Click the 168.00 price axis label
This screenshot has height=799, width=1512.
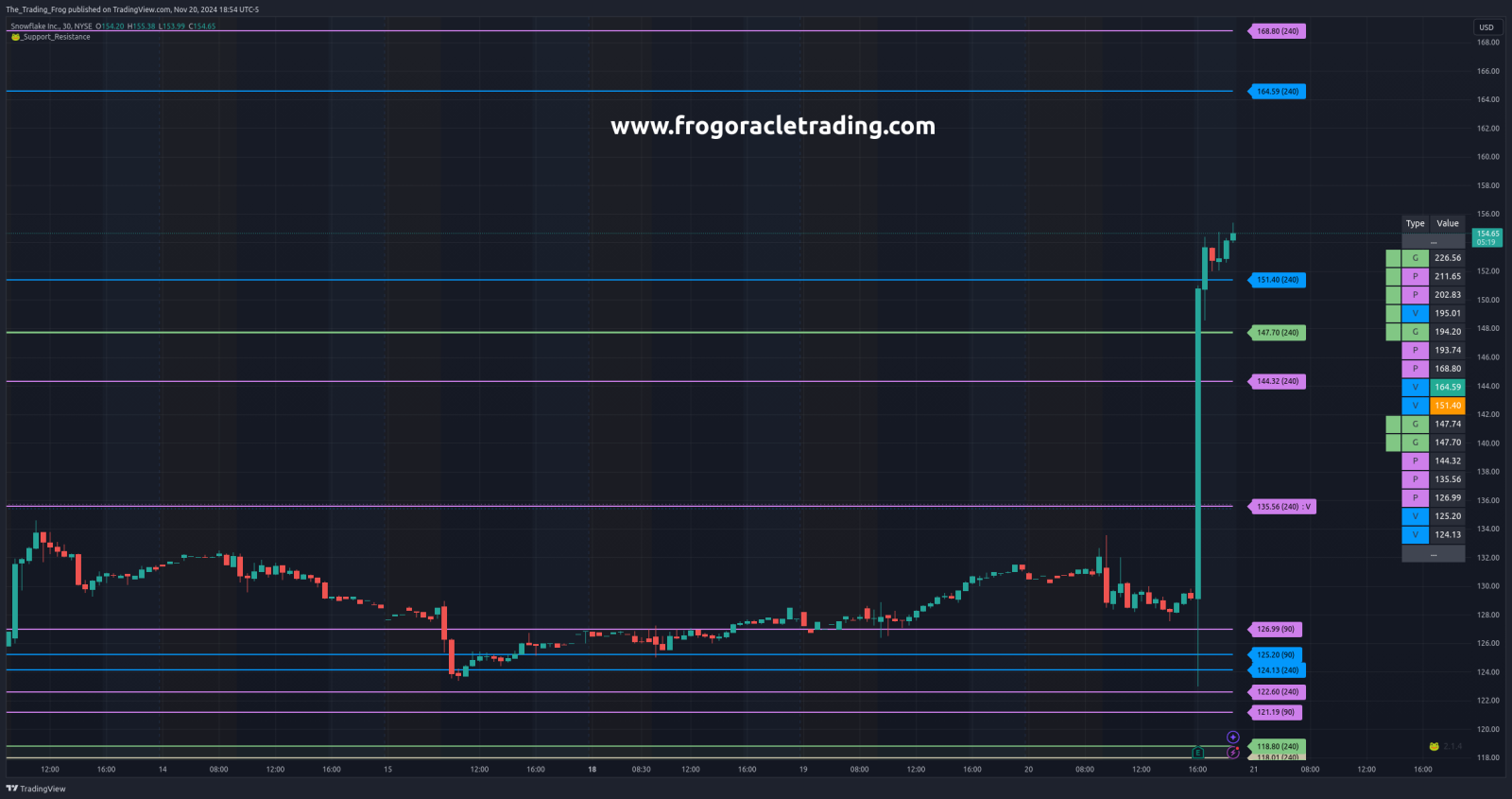(1487, 43)
